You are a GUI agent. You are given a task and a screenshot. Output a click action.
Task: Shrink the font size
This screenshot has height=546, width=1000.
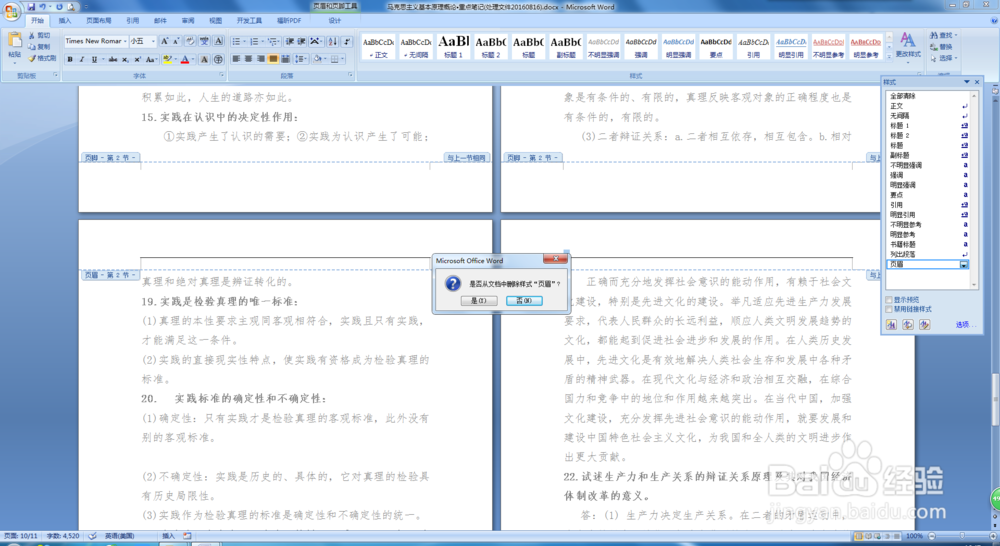coord(176,41)
